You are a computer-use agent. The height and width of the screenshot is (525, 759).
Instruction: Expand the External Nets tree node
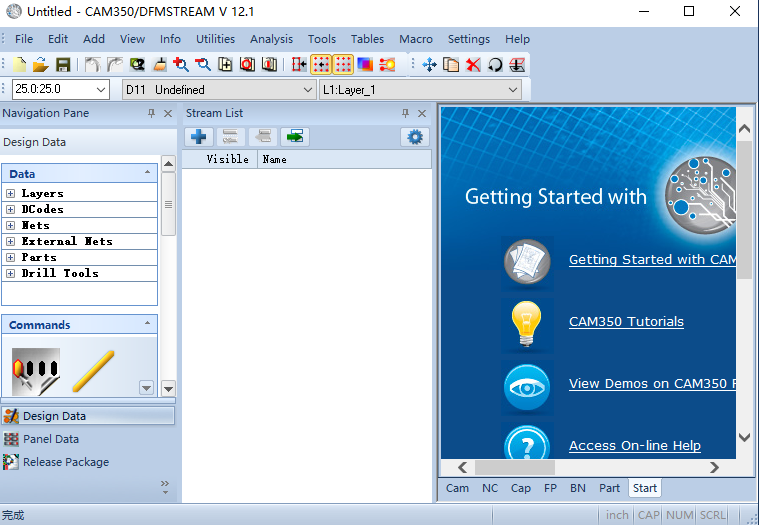click(10, 241)
